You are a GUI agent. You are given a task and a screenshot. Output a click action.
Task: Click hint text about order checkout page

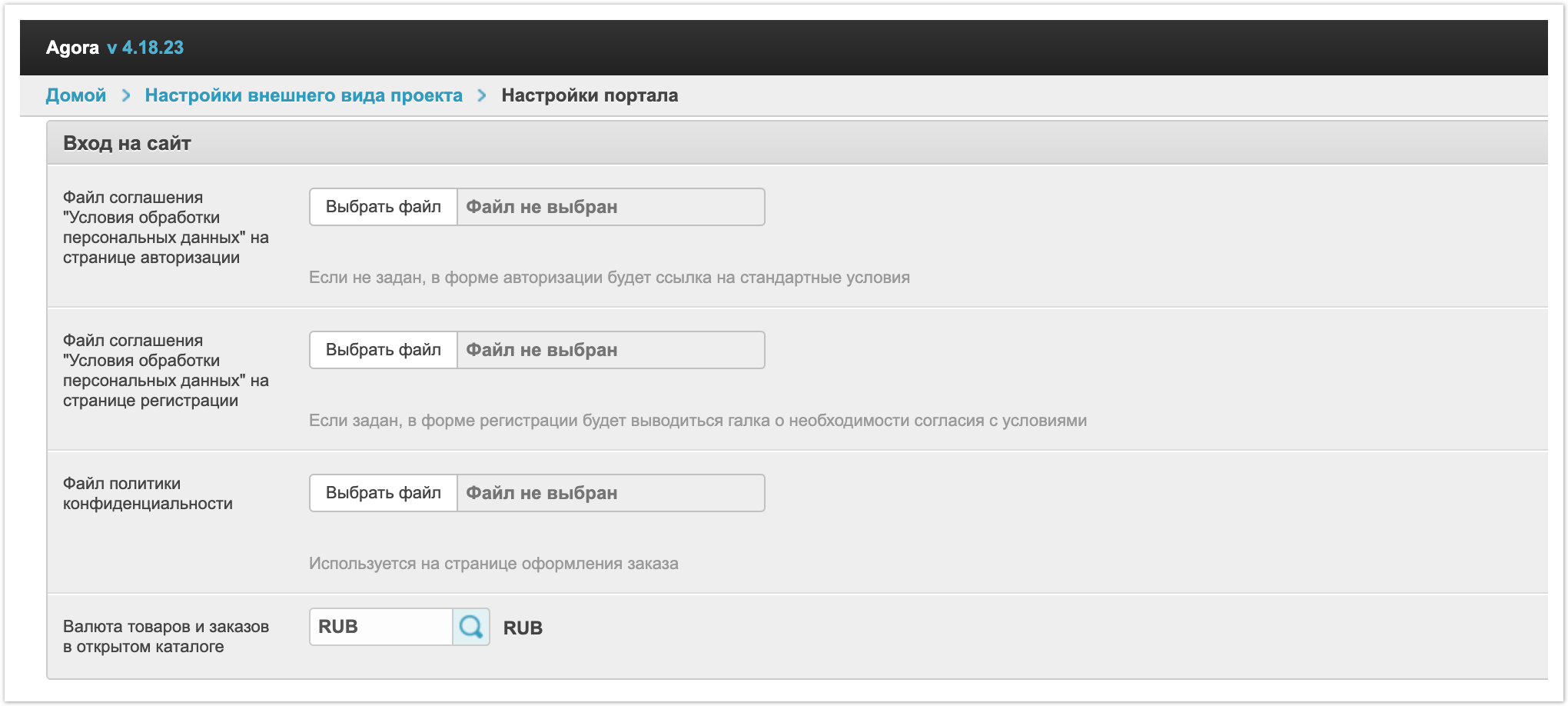click(493, 564)
